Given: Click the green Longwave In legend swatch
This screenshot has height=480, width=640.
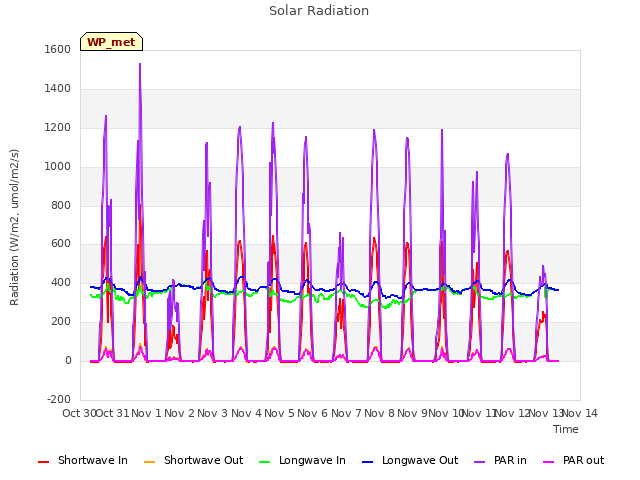Looking at the screenshot, I should coord(264,462).
